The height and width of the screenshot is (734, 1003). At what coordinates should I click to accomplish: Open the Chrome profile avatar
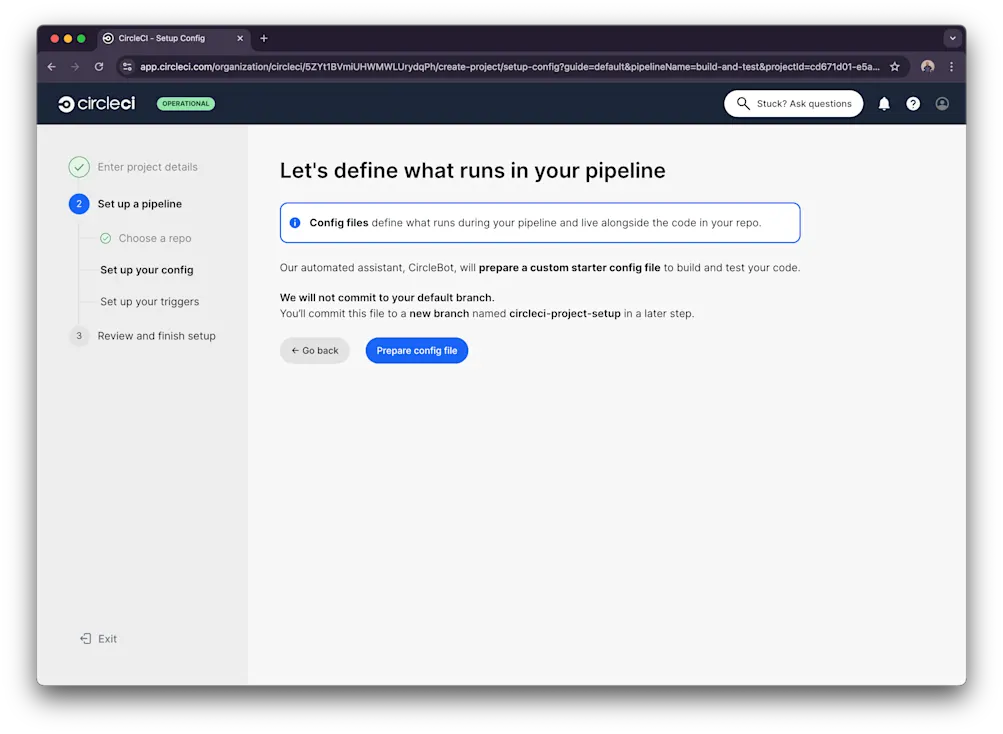(x=927, y=67)
